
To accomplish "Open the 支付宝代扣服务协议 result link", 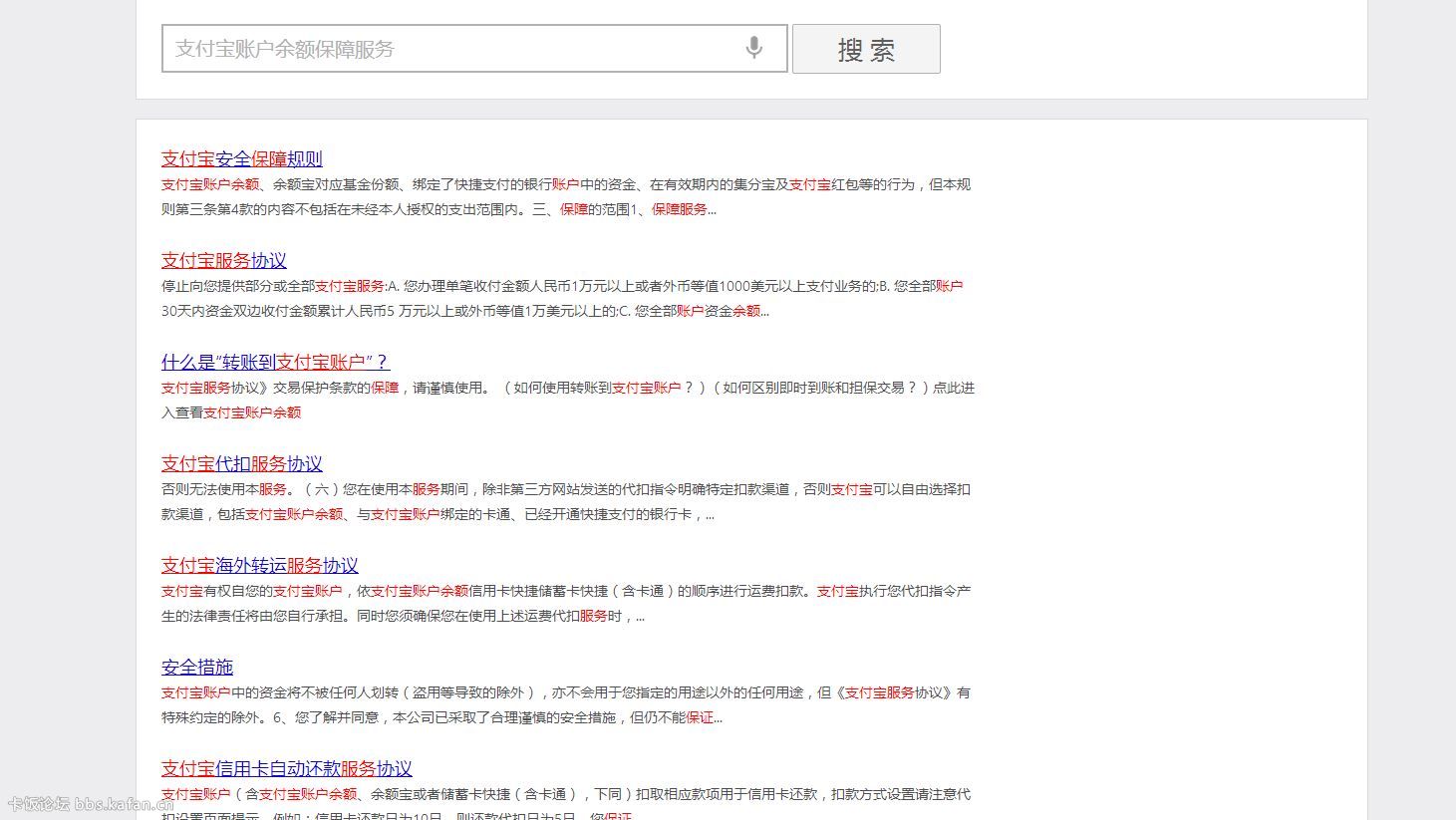I will tap(242, 463).
